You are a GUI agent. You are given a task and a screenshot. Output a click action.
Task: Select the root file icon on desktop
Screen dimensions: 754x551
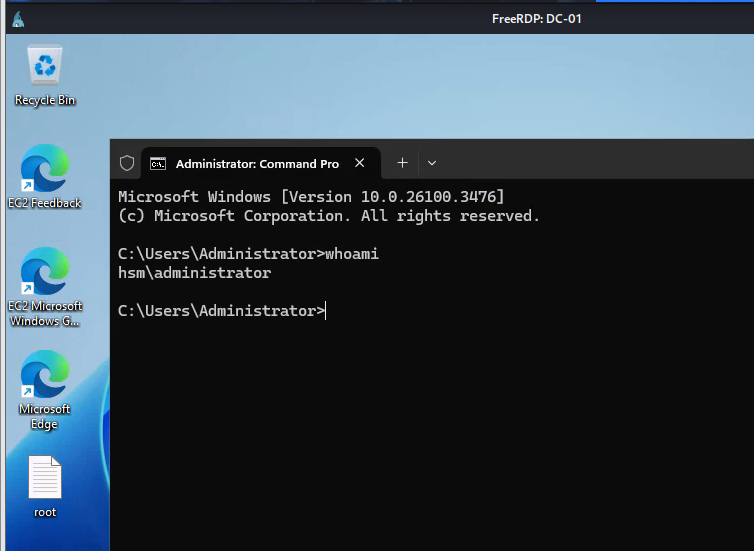tap(45, 478)
